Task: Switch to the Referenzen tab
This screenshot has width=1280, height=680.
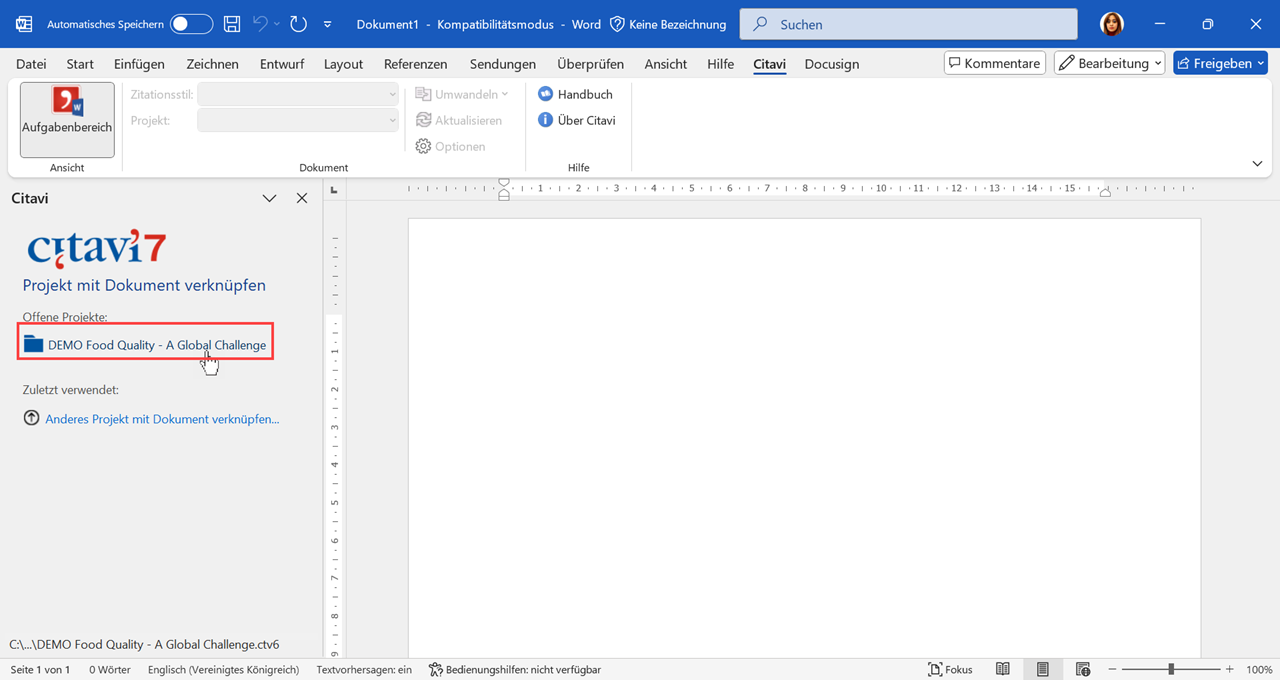Action: (x=415, y=64)
